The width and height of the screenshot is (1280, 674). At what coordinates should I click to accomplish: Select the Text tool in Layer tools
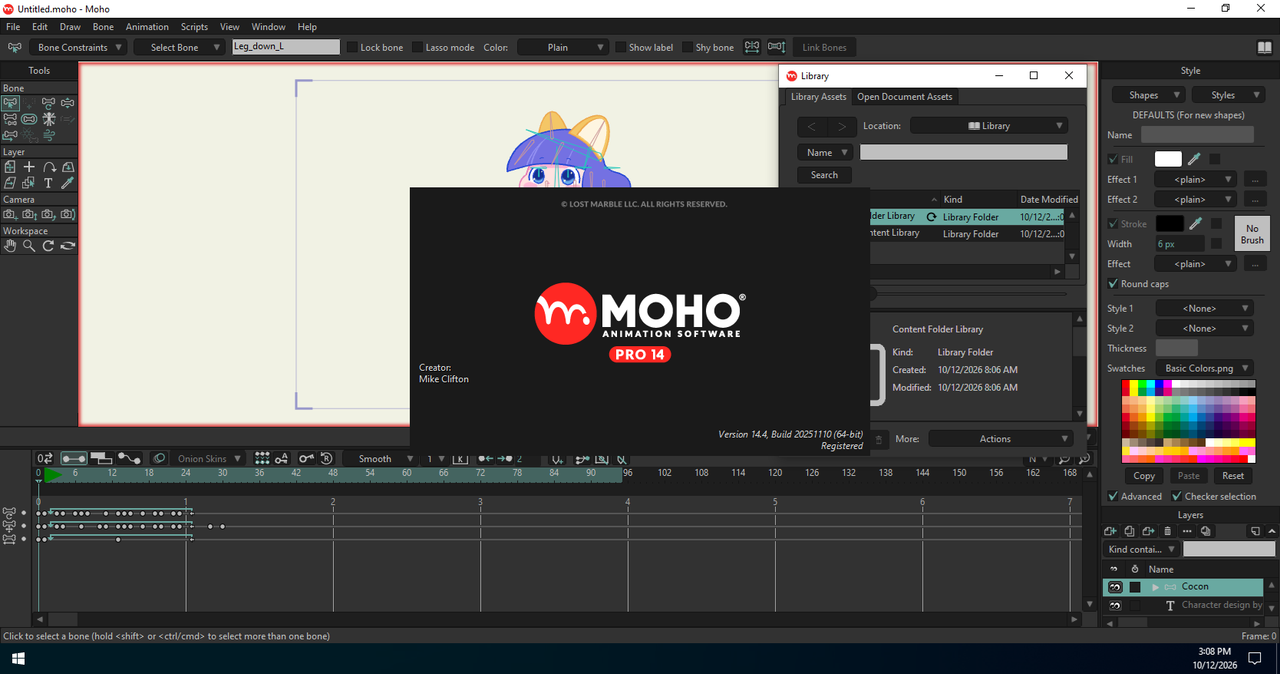pyautogui.click(x=48, y=183)
